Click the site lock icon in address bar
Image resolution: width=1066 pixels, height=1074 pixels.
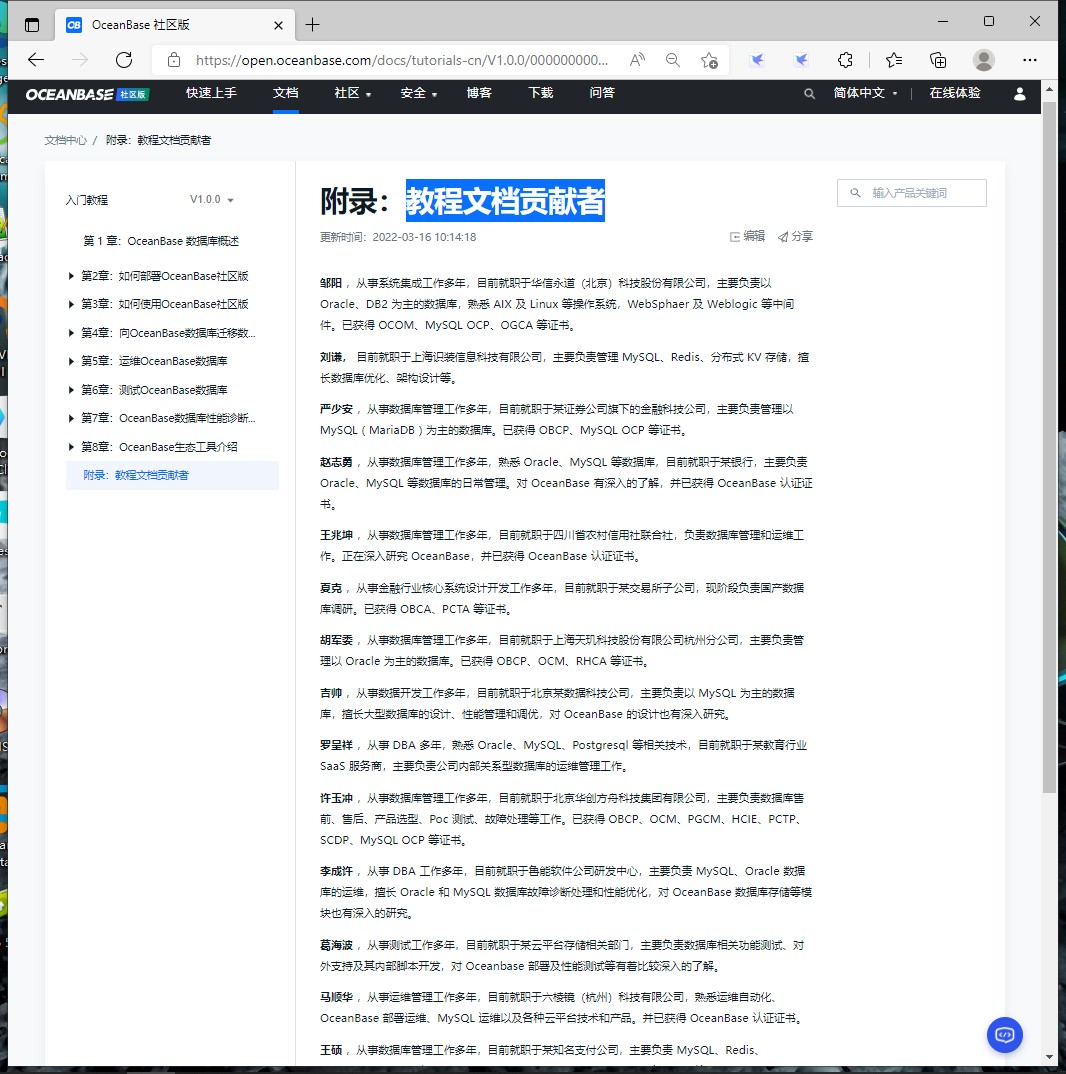pyautogui.click(x=174, y=60)
